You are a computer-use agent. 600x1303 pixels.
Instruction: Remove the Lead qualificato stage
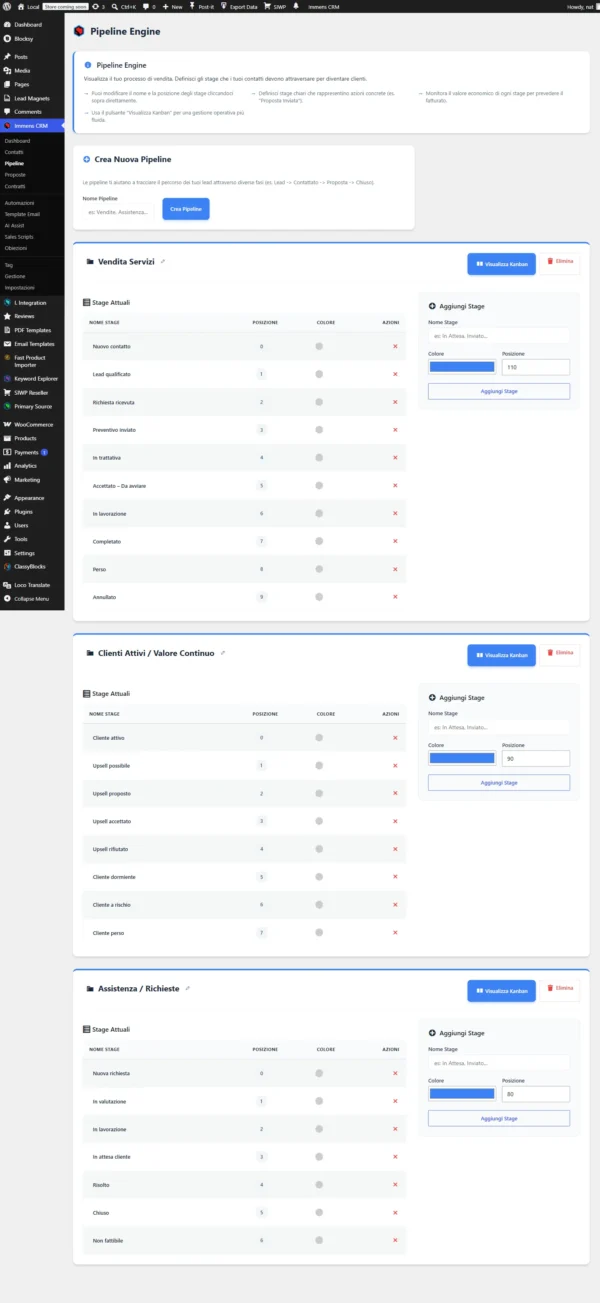coord(395,374)
